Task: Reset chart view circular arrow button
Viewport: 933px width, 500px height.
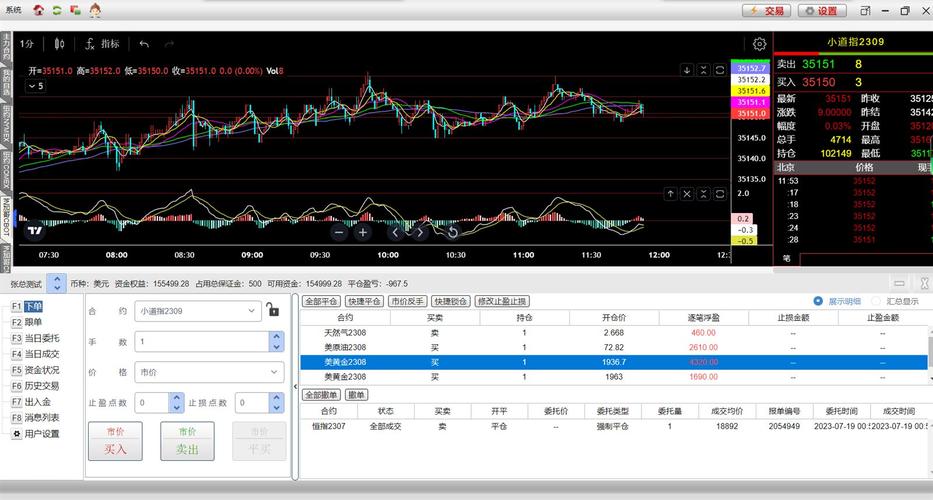Action: coord(452,232)
